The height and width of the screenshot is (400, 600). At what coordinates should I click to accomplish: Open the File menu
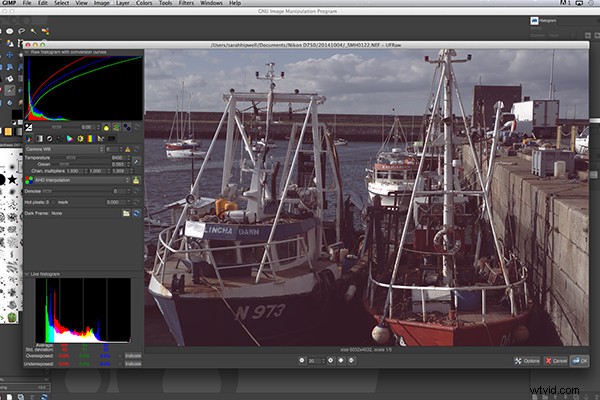pos(27,3)
